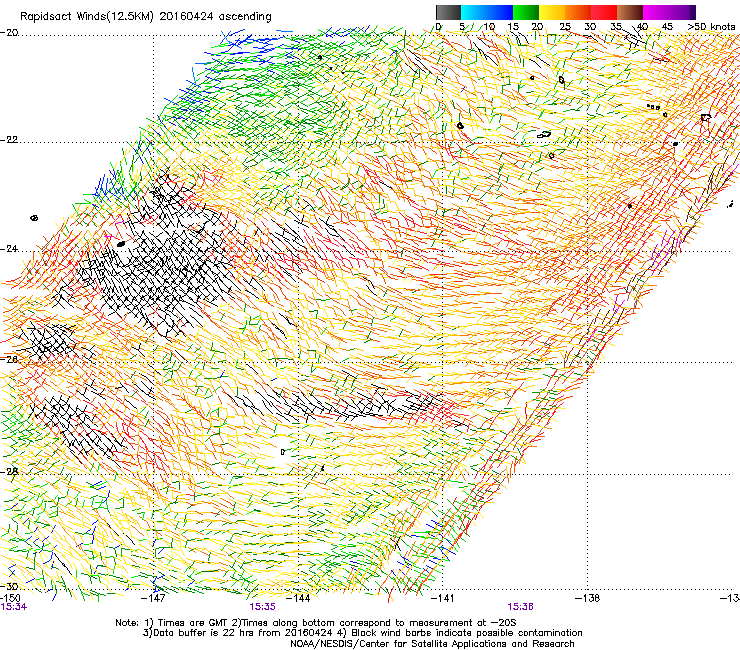Click the note line 'Times are GMT'
Screen dimensions: 740x650
point(192,623)
